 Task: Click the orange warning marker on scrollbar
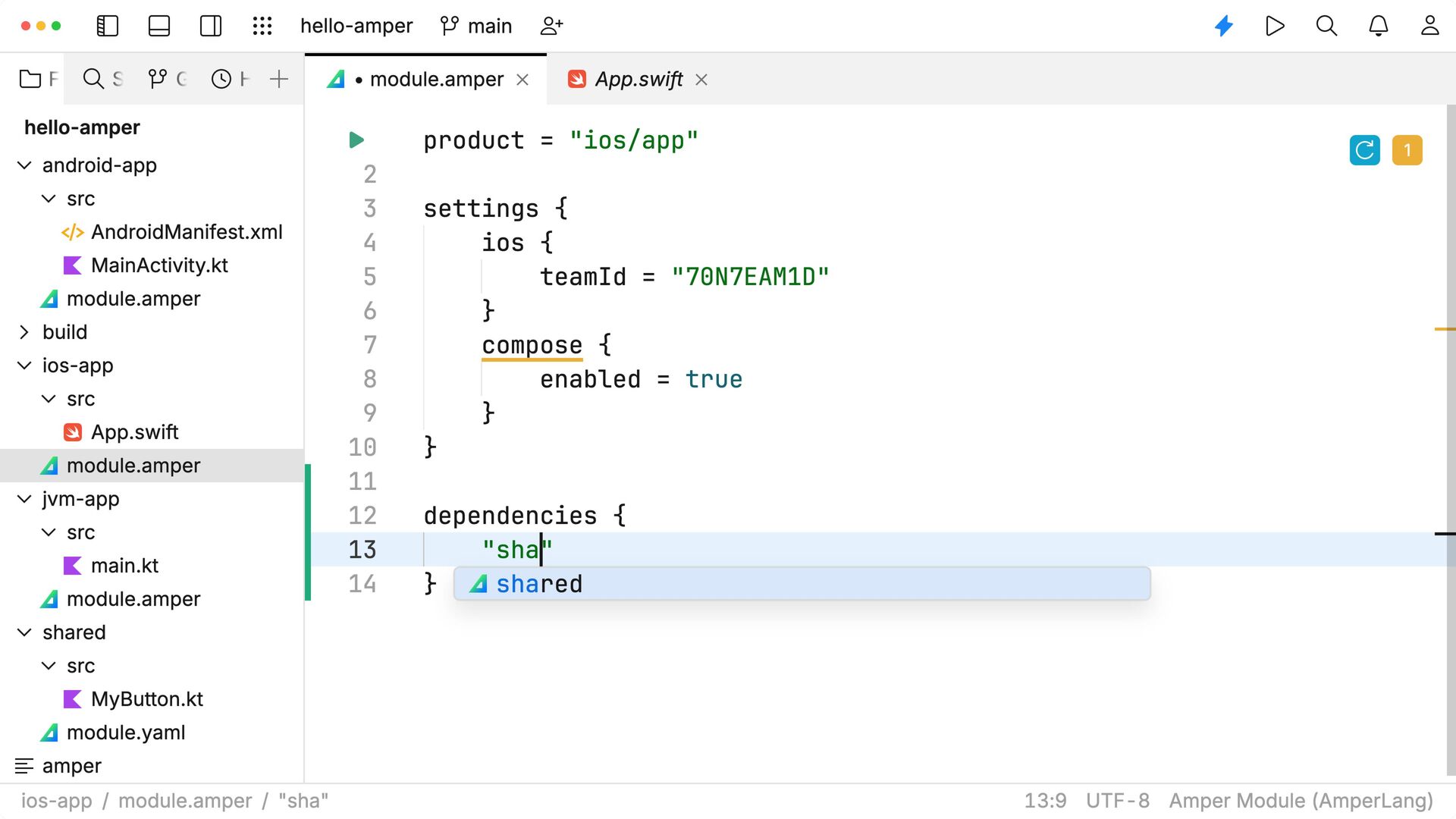(x=1445, y=329)
